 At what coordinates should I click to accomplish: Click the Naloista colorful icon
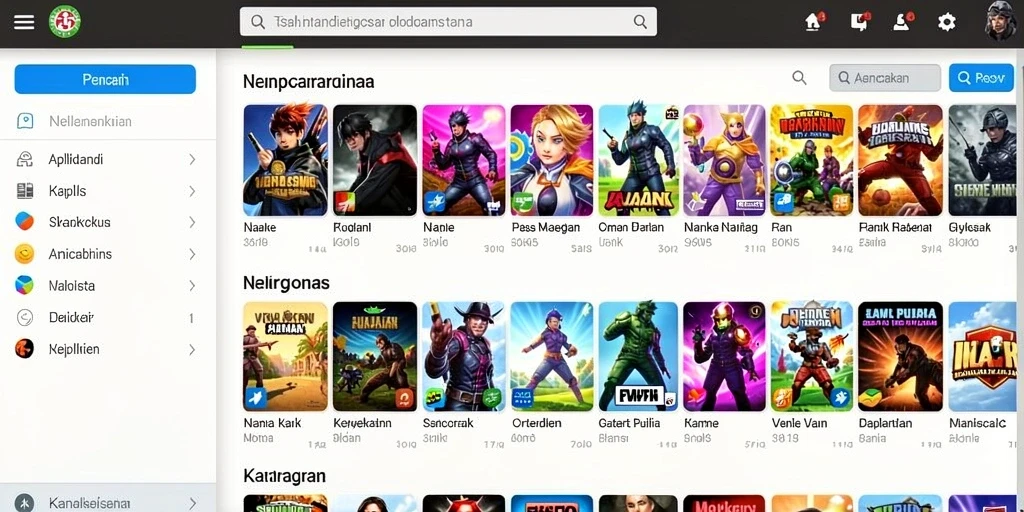click(24, 285)
